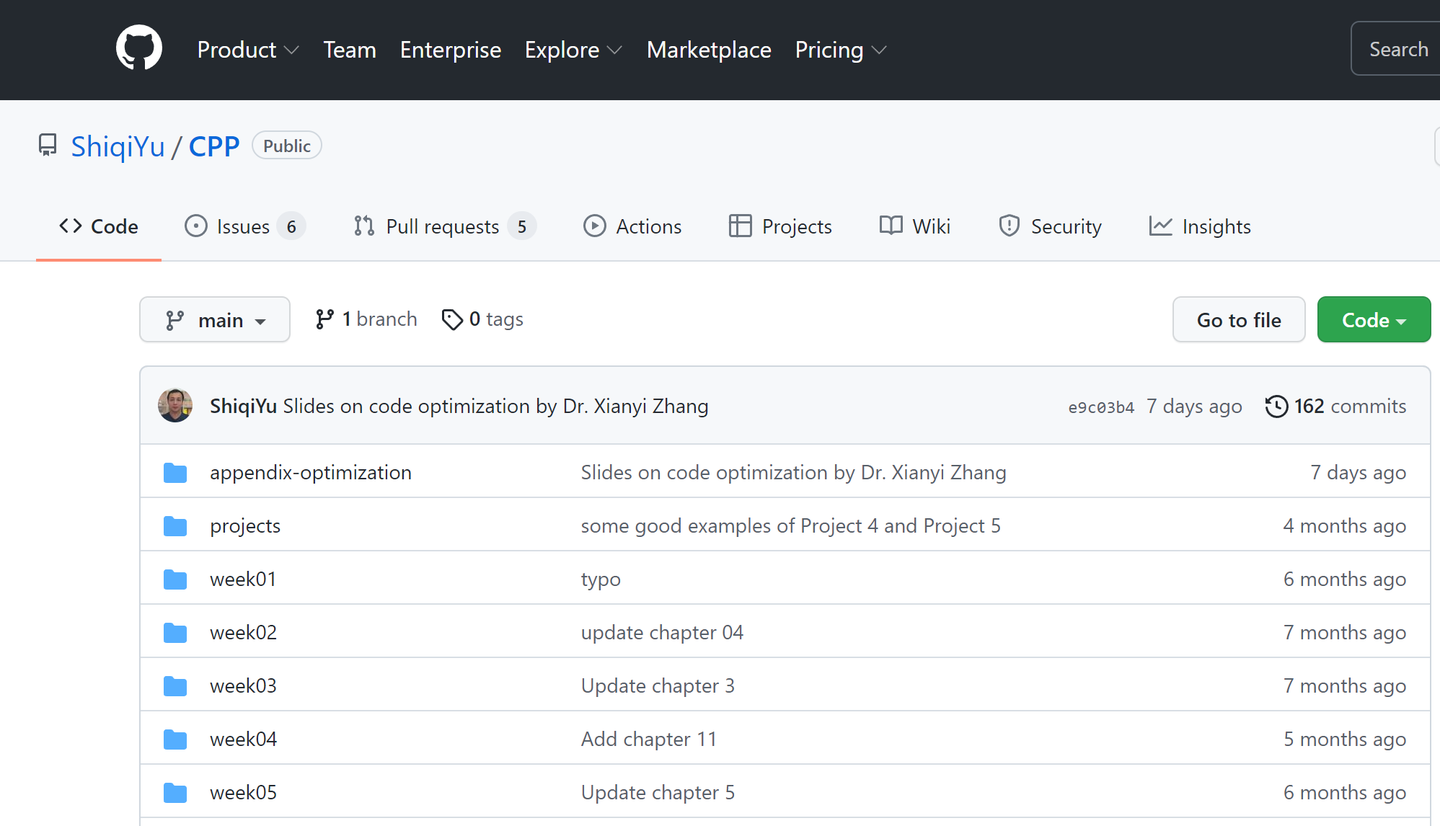Image resolution: width=1440 pixels, height=826 pixels.
Task: Open the Explore dropdown menu
Action: (573, 50)
